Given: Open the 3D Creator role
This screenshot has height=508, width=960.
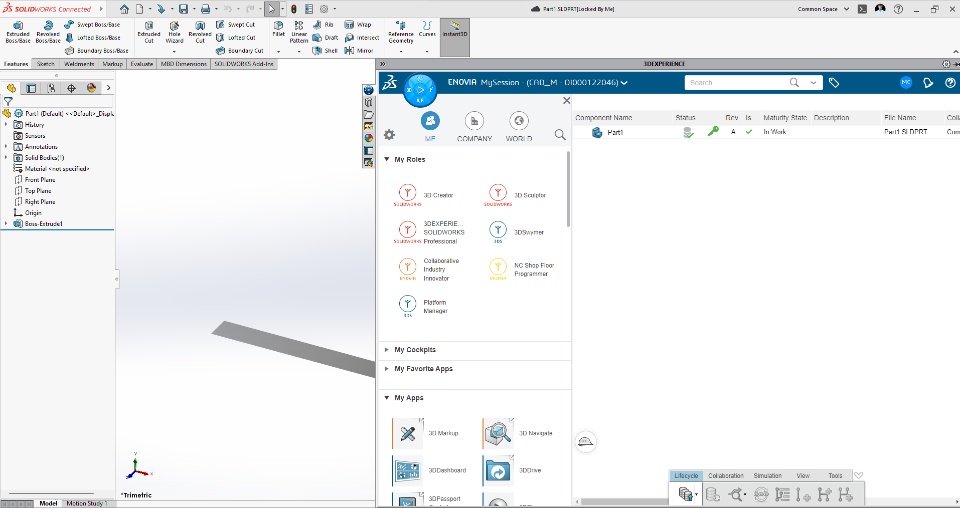Looking at the screenshot, I should point(424,195).
